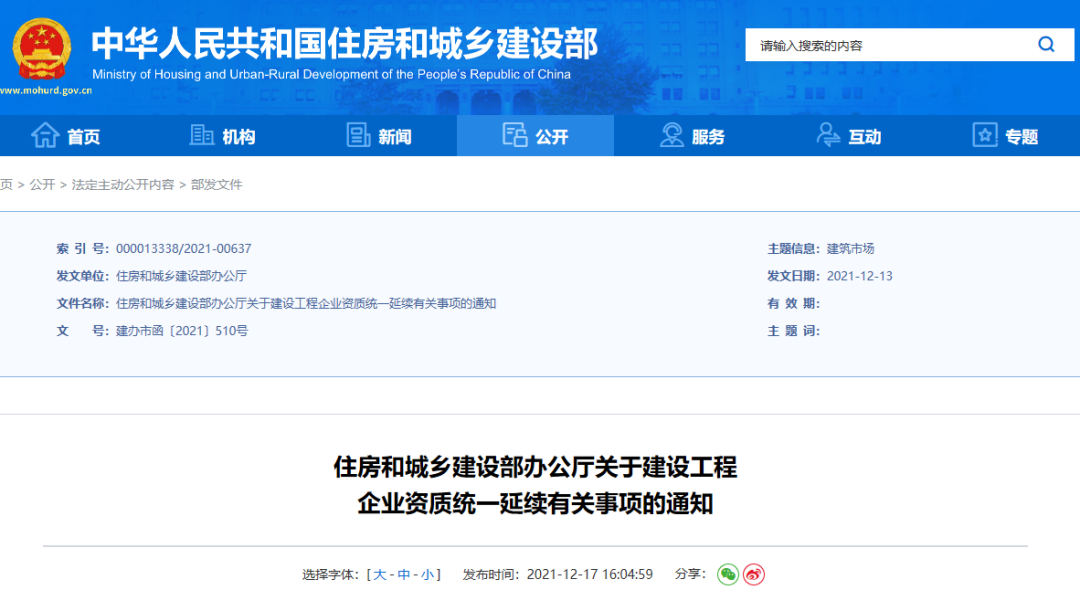Share the article via the Weibo icon
Screen dimensions: 1080x590
755,575
